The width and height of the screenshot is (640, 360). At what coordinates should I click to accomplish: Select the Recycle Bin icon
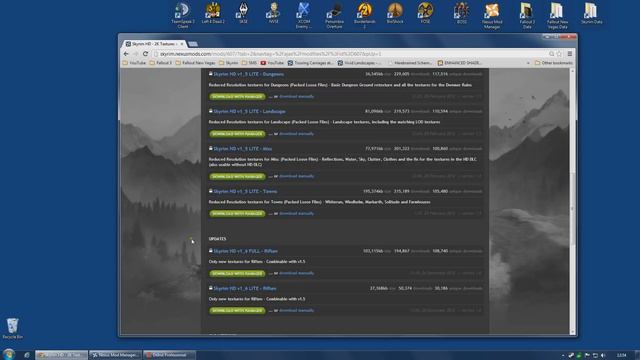click(x=13, y=329)
